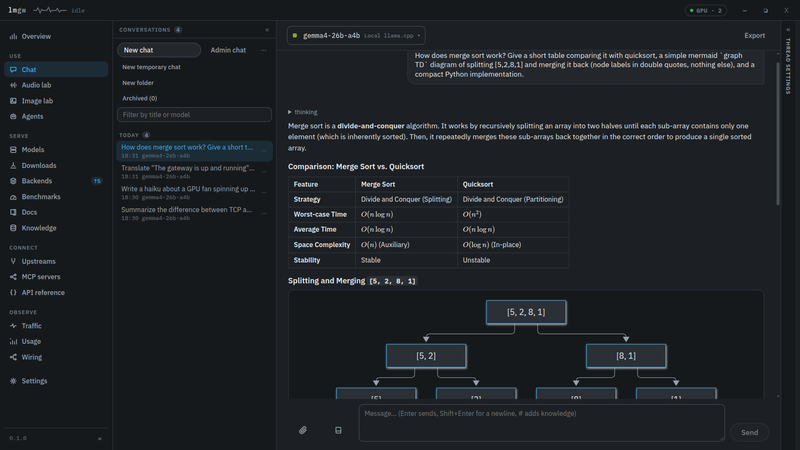Open options menu for merge sort conversation

[x=264, y=151]
